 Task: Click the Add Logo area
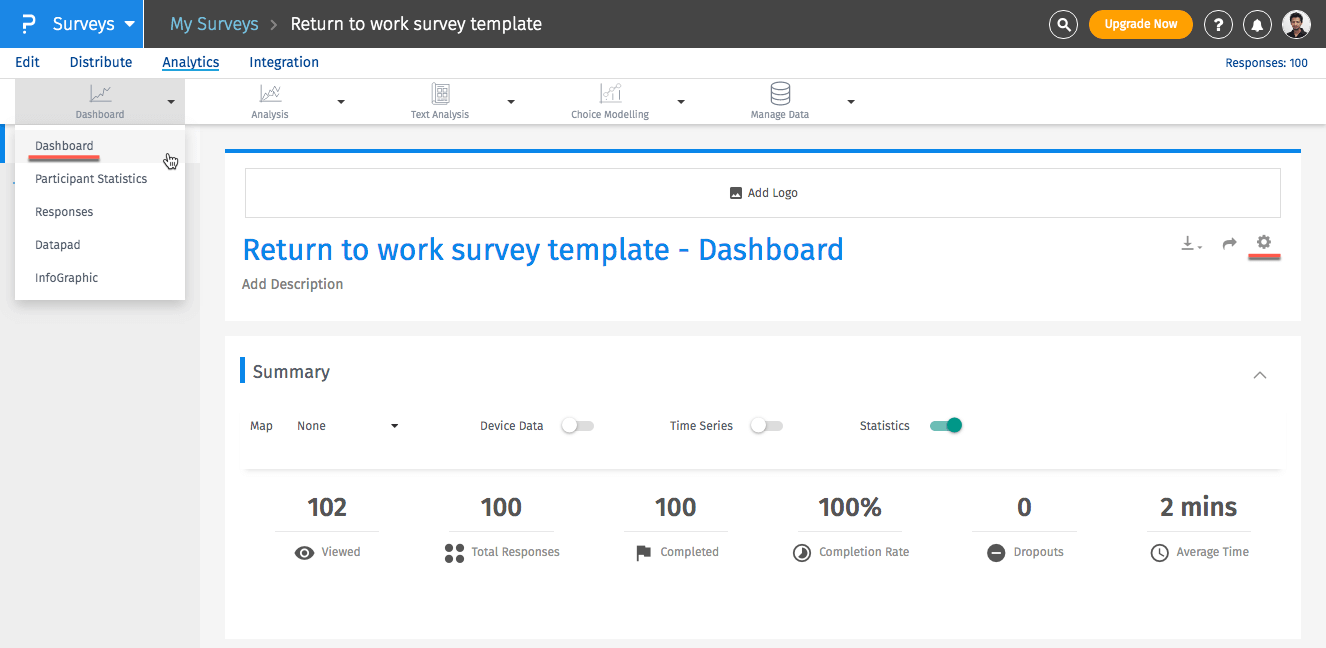pyautogui.click(x=763, y=193)
